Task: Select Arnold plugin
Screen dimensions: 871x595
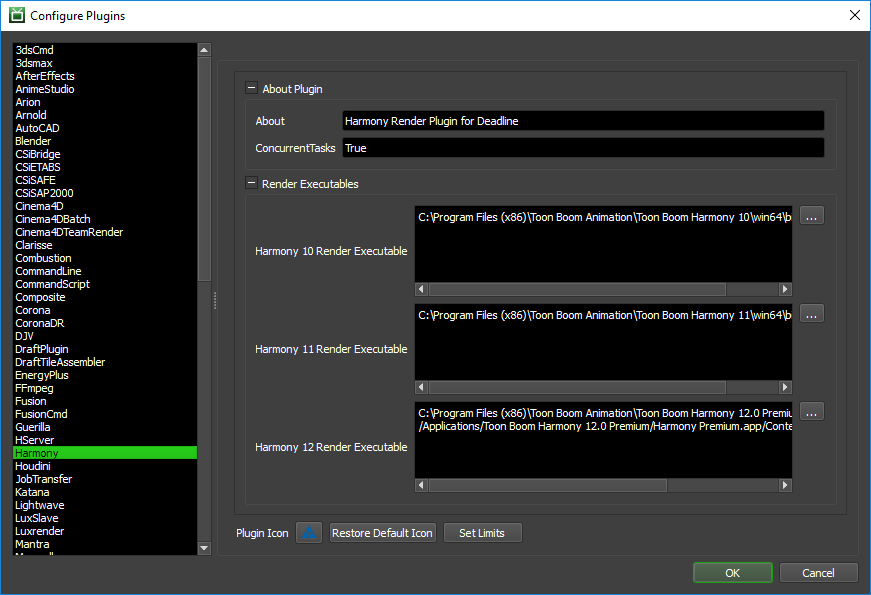Action: pyautogui.click(x=104, y=115)
